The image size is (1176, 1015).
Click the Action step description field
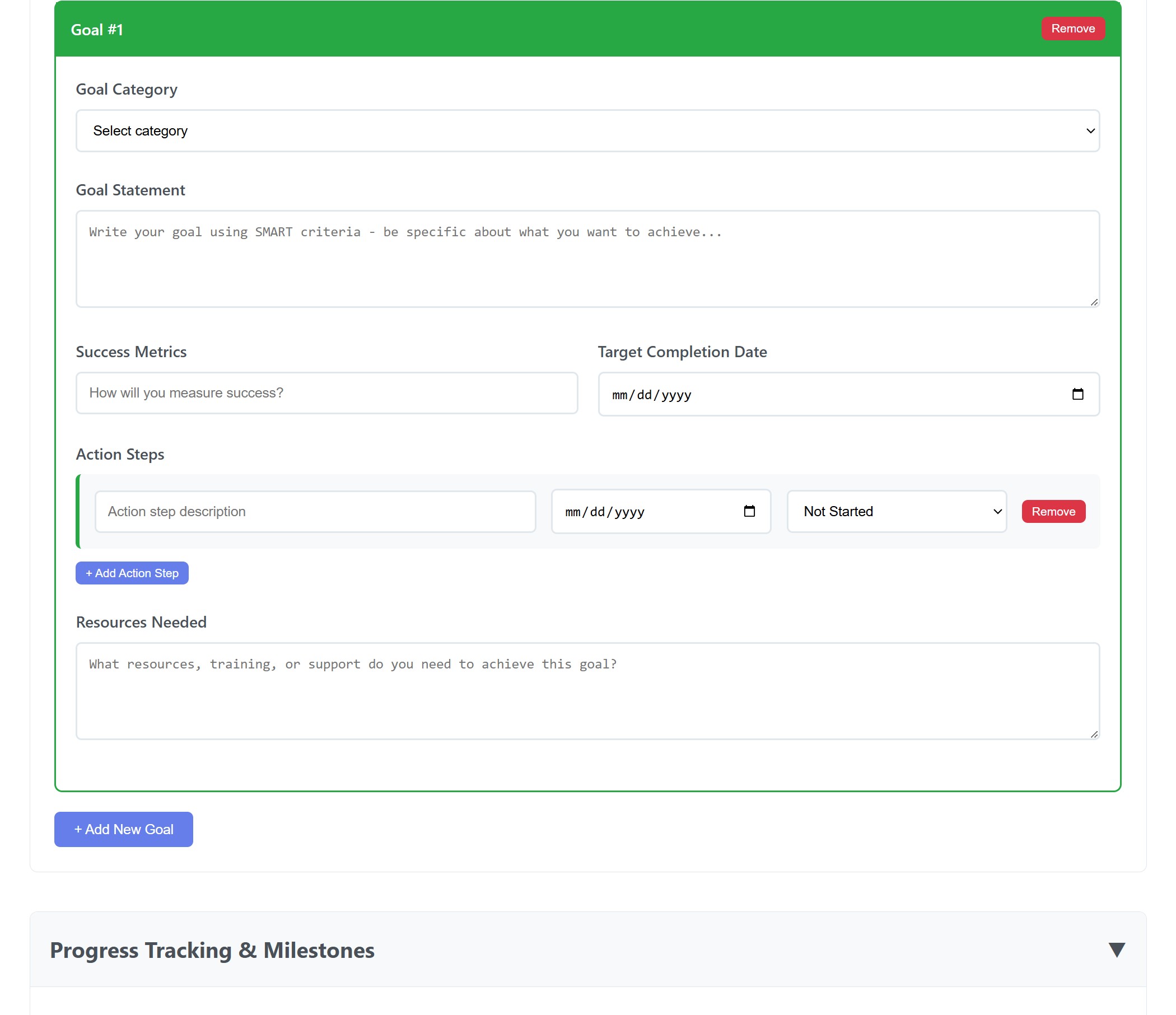point(315,511)
